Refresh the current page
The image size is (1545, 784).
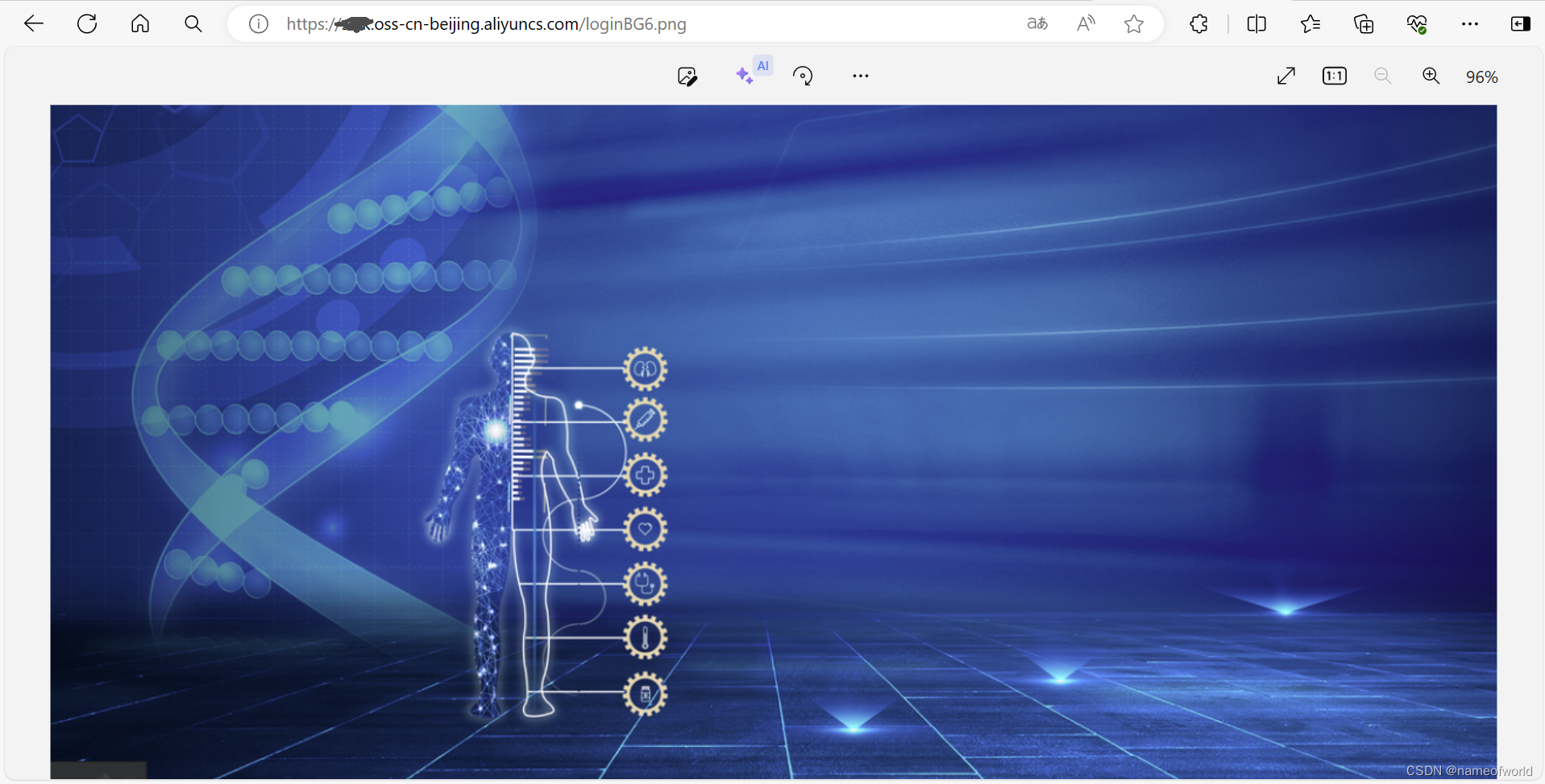[x=87, y=24]
